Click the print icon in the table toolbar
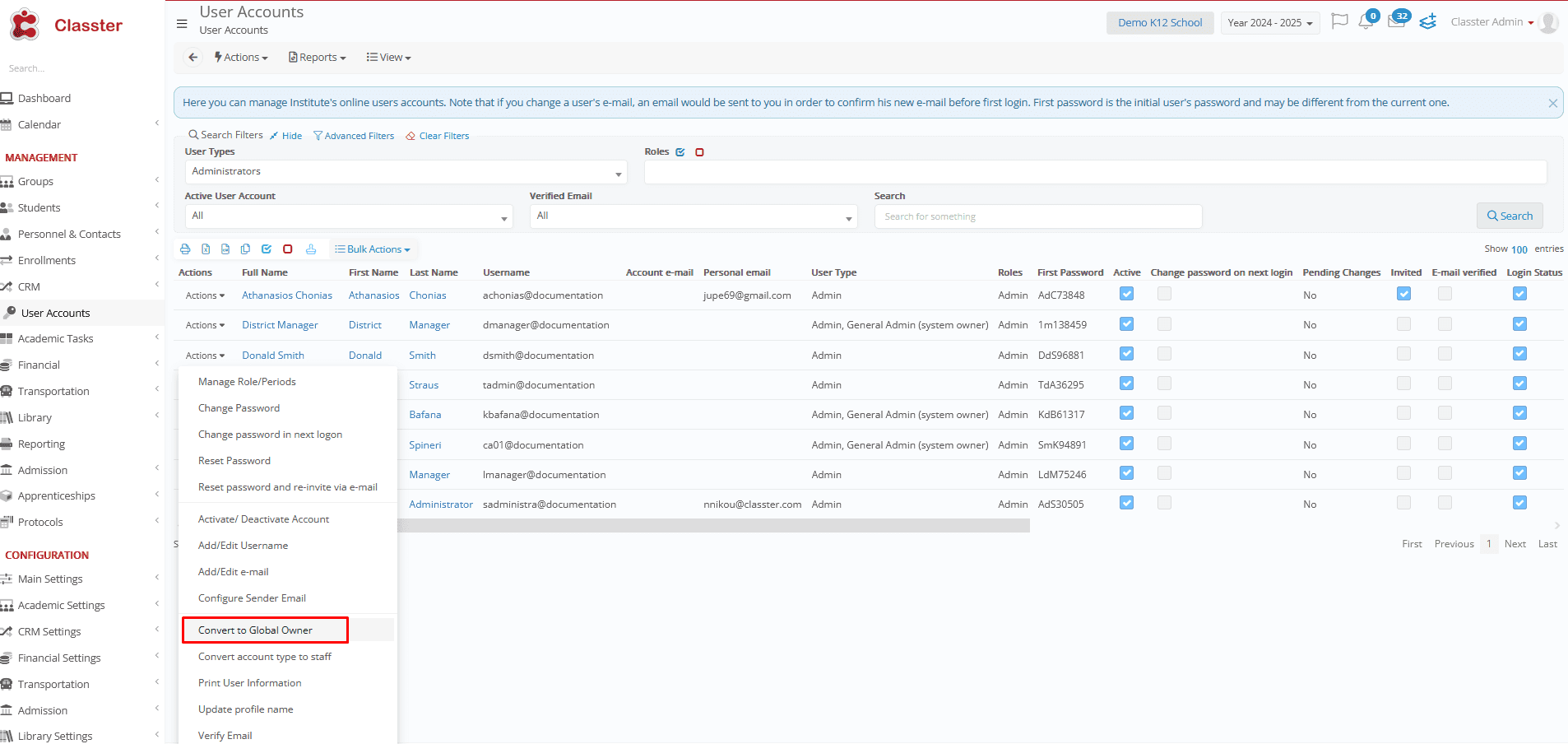This screenshot has width=1568, height=744. [185, 249]
